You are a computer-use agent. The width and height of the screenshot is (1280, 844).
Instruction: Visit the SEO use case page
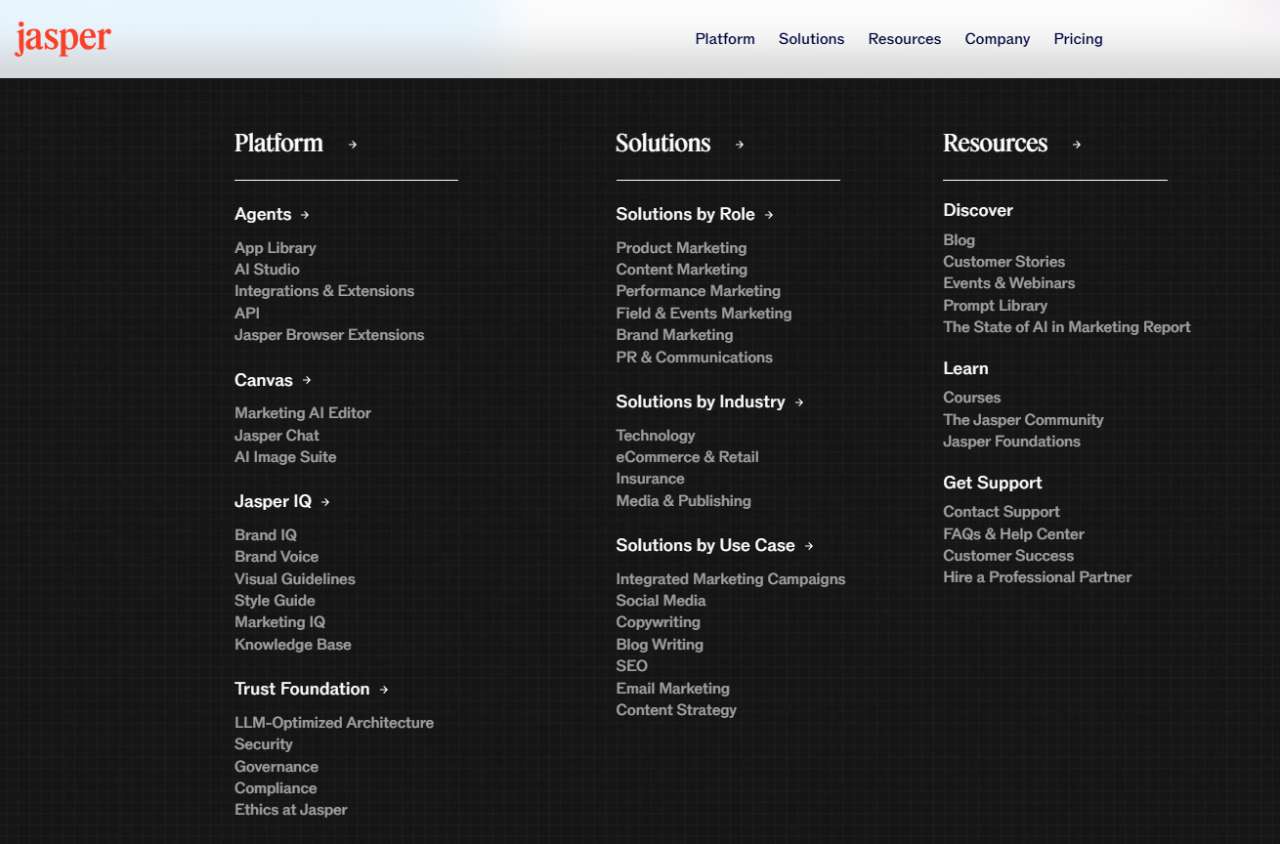(631, 666)
